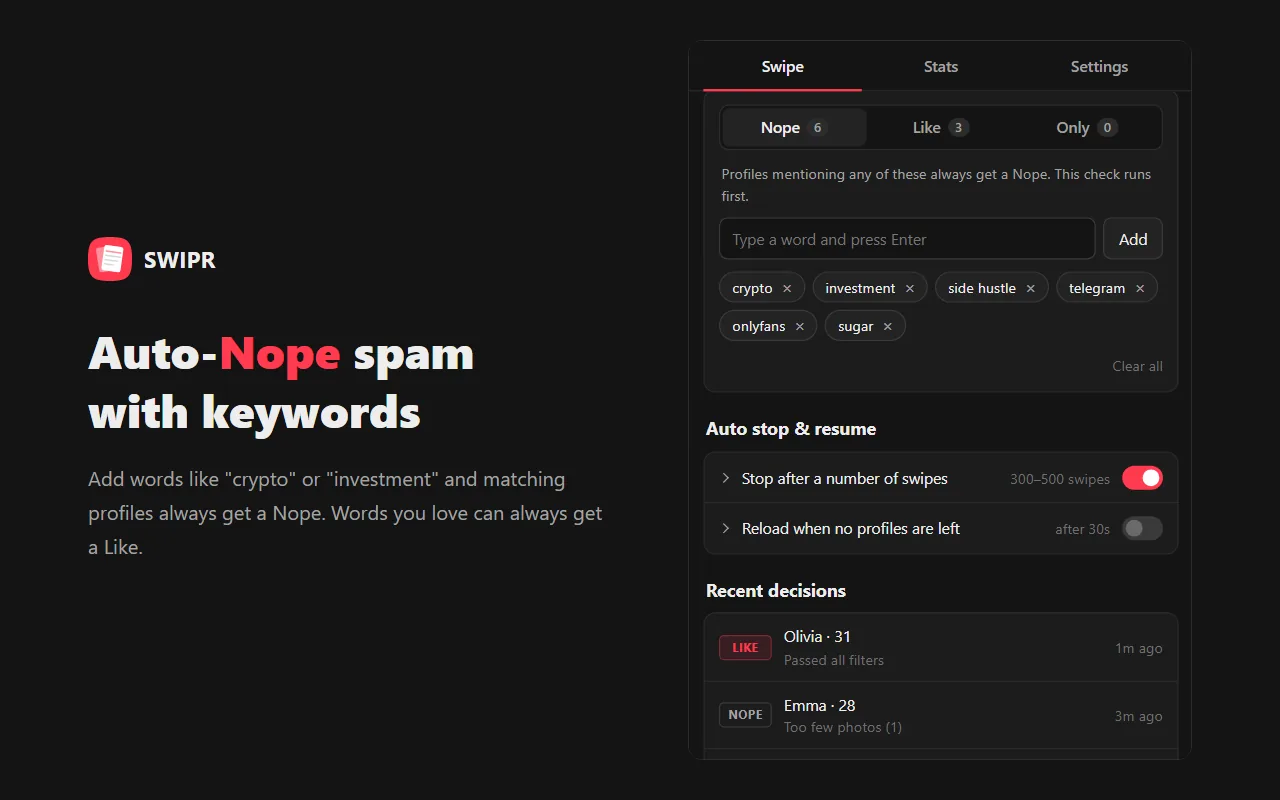Switch to the Swipe tab

782,67
